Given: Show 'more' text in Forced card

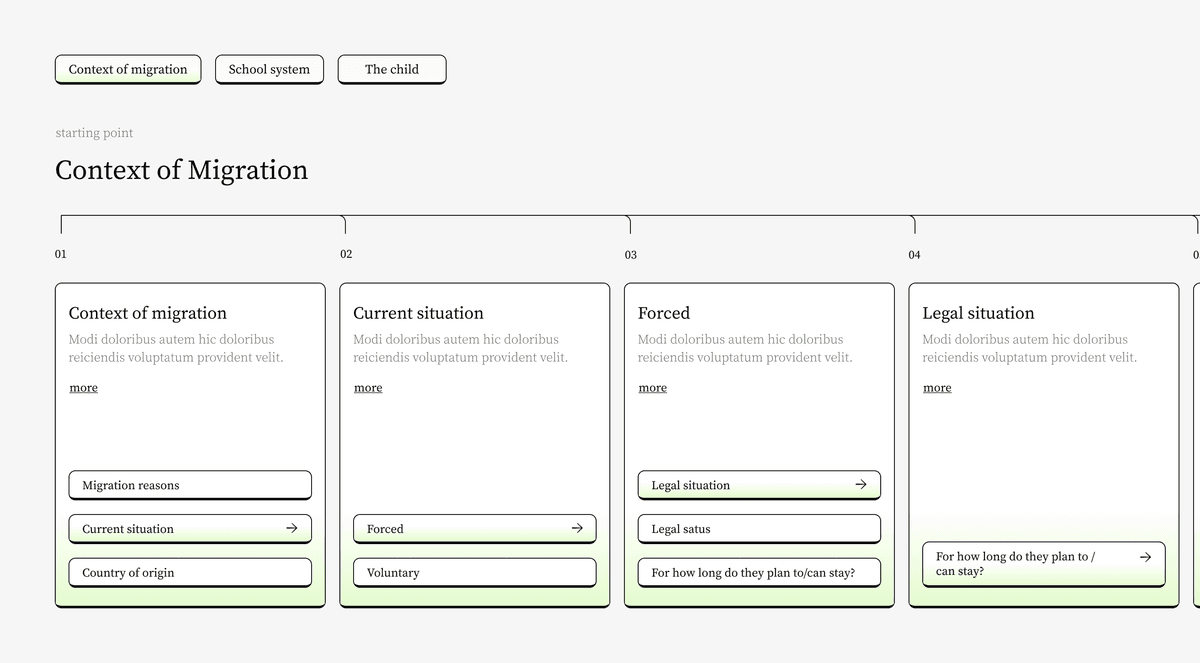Looking at the screenshot, I should [652, 388].
